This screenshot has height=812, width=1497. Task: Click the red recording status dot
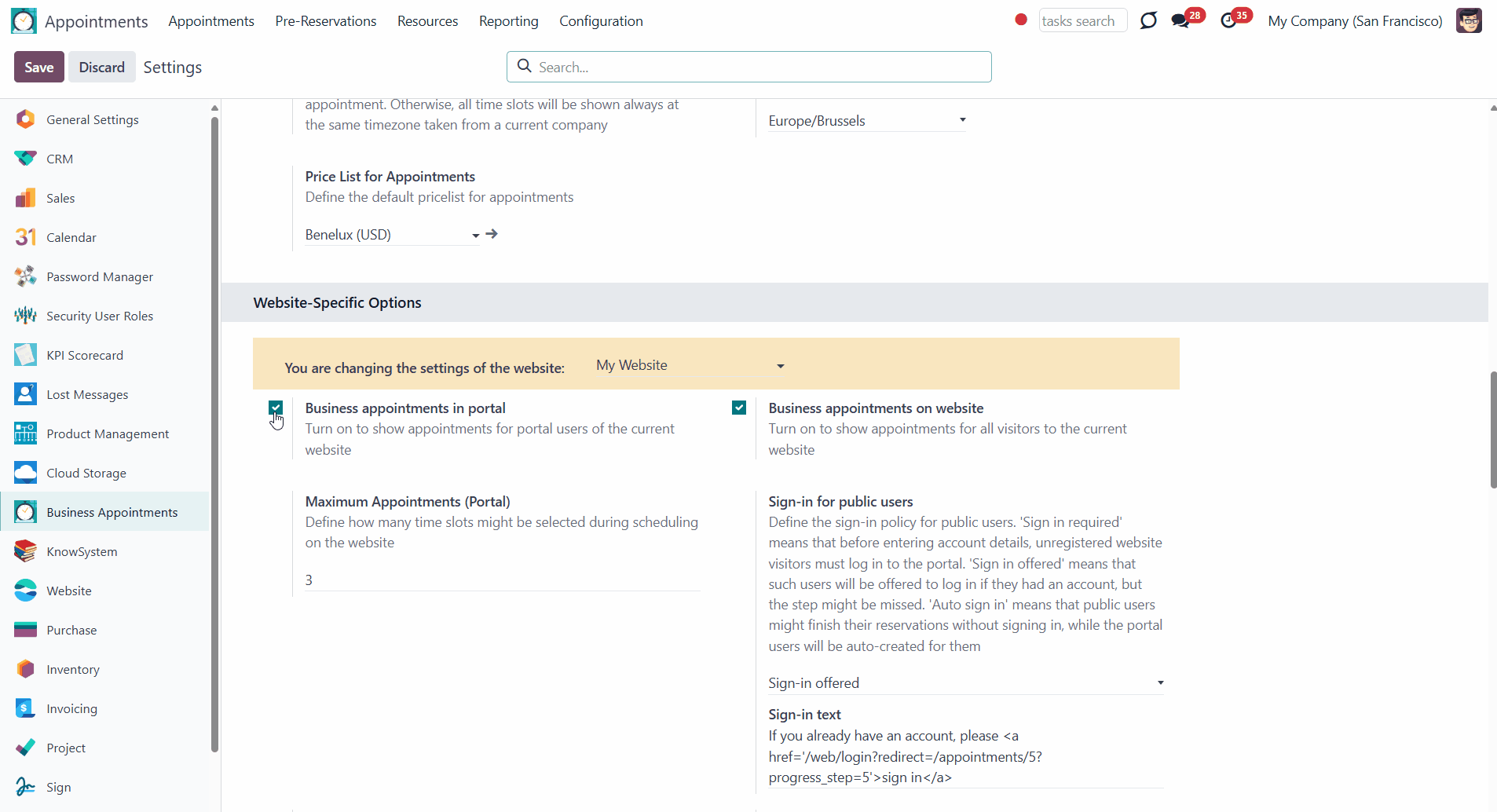click(x=1021, y=20)
